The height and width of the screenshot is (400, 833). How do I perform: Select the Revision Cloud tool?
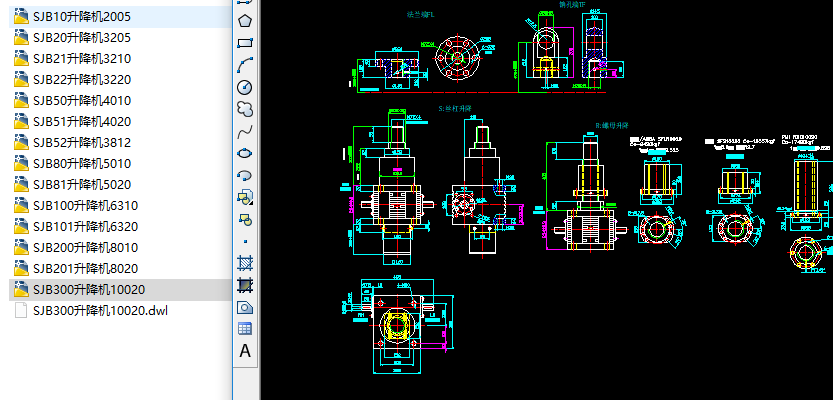tap(245, 109)
